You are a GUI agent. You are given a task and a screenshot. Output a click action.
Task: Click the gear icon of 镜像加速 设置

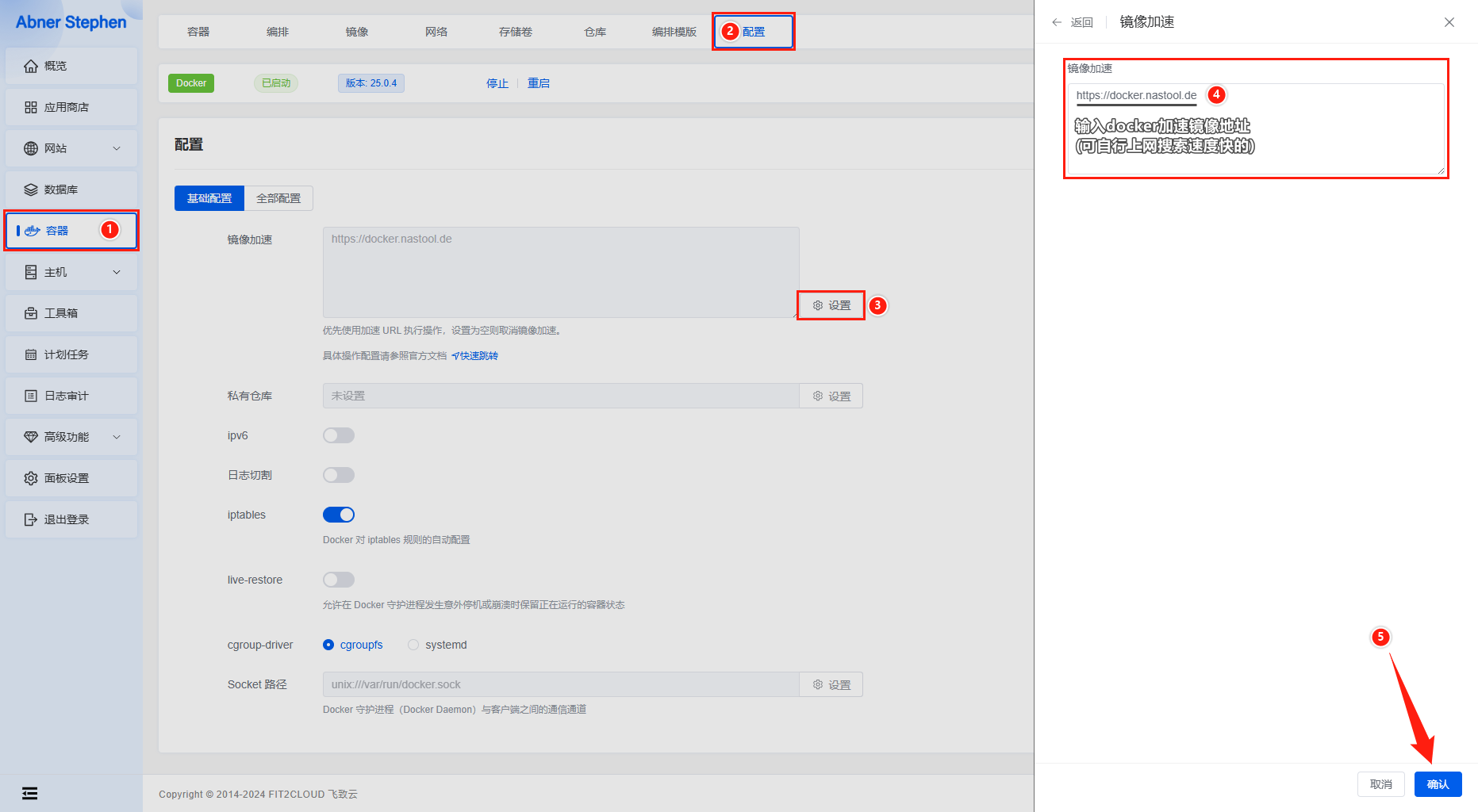817,305
